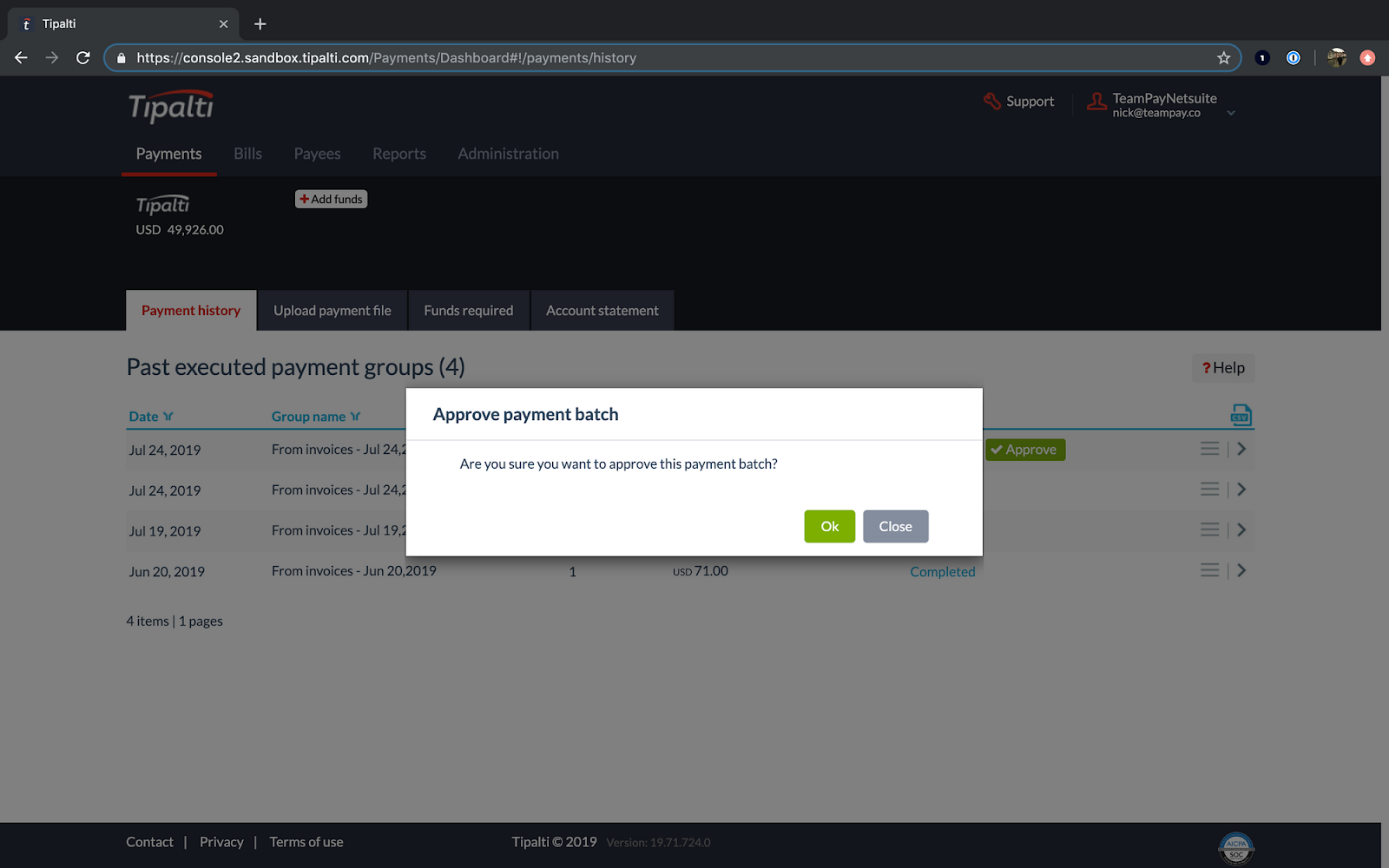
Task: Close the Tipalti browser tab
Action: [223, 24]
